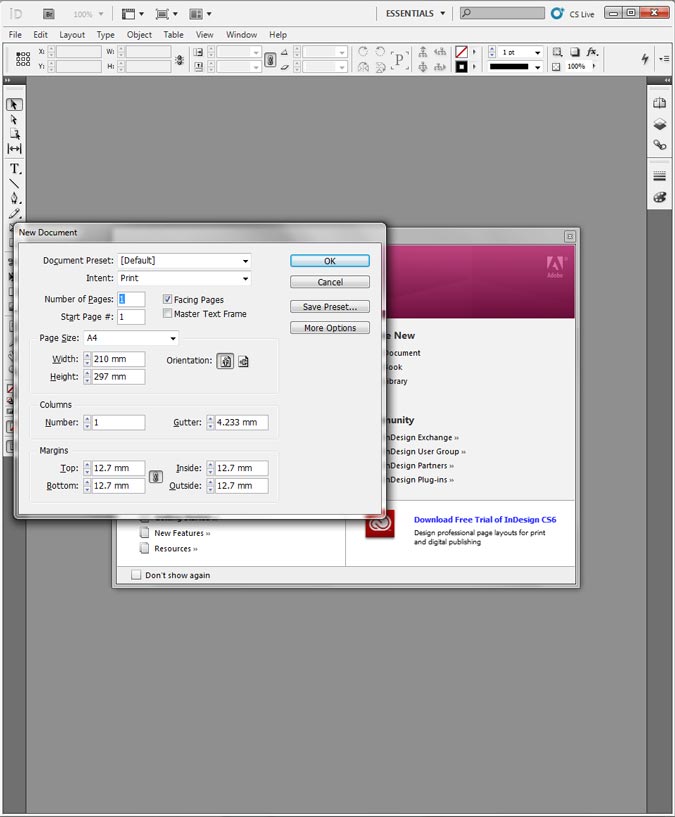Open the Window menu
This screenshot has height=817, width=675.
click(x=241, y=35)
